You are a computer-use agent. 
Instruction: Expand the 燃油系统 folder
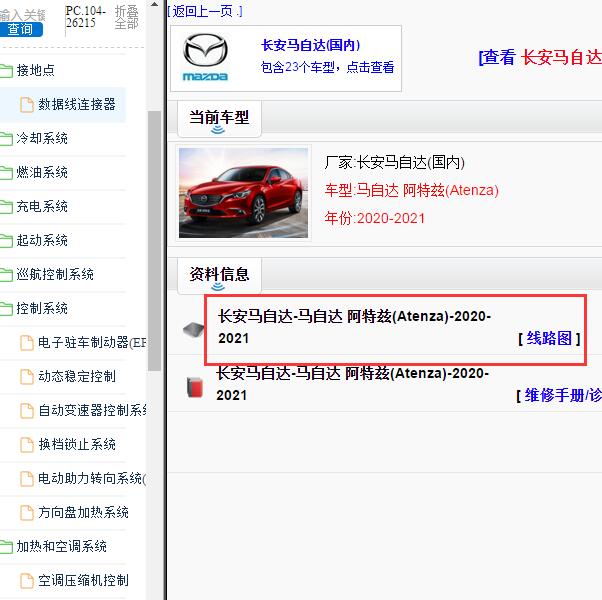tap(42, 172)
